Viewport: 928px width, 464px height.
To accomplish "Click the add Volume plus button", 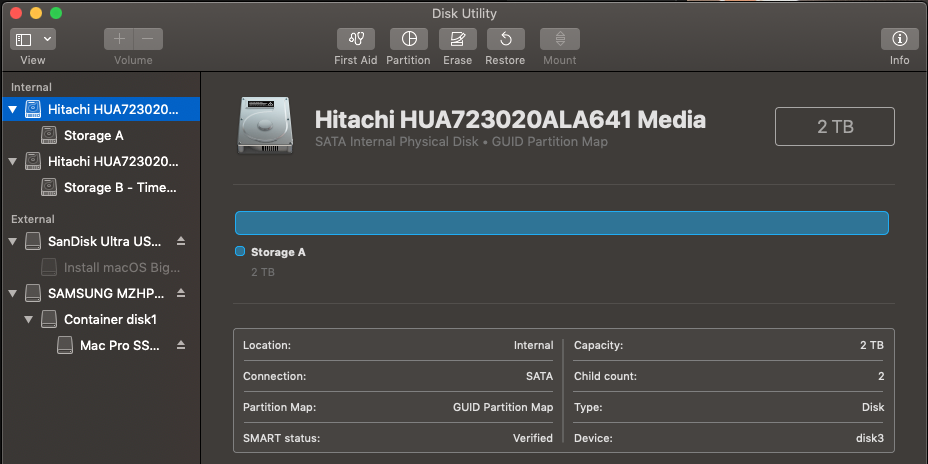I will coord(119,40).
